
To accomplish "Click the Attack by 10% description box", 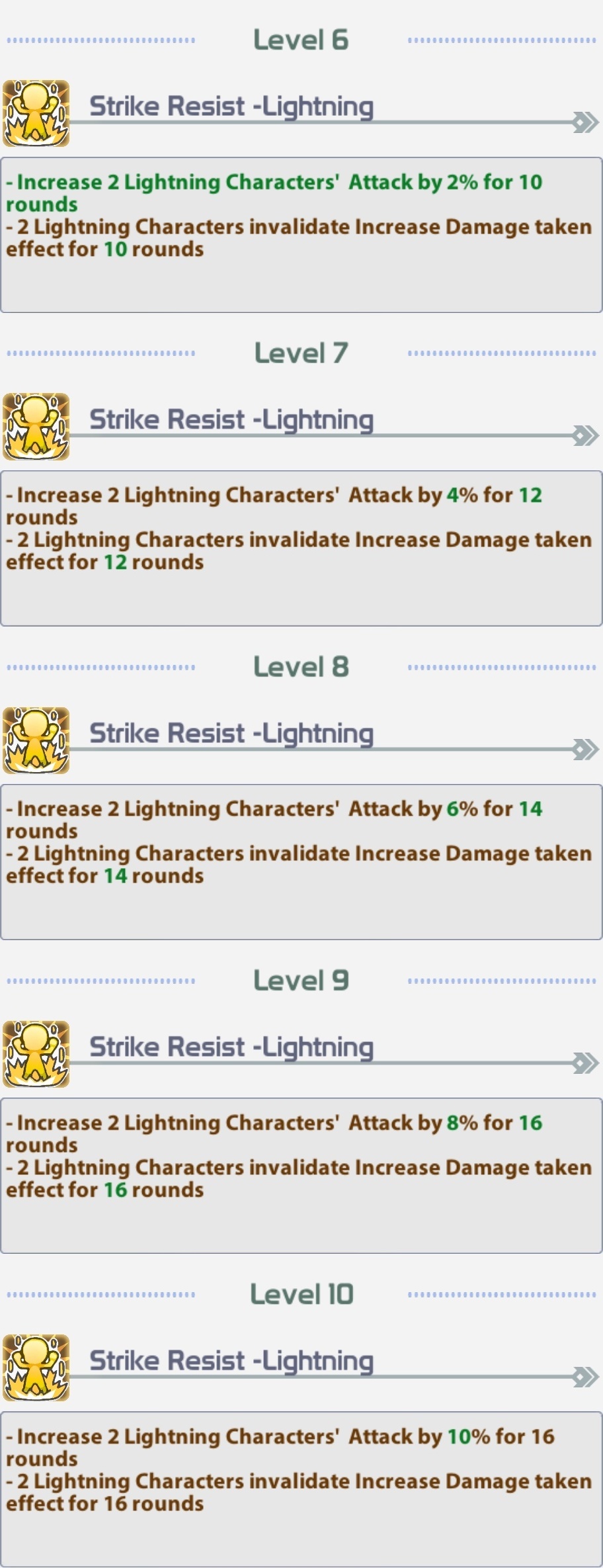I will pos(301,1489).
